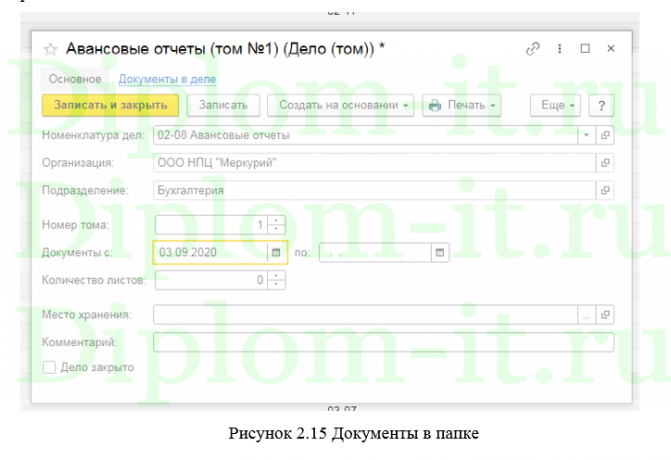The image size is (671, 460).
Task: Click the Документы с date field
Action: (211, 252)
